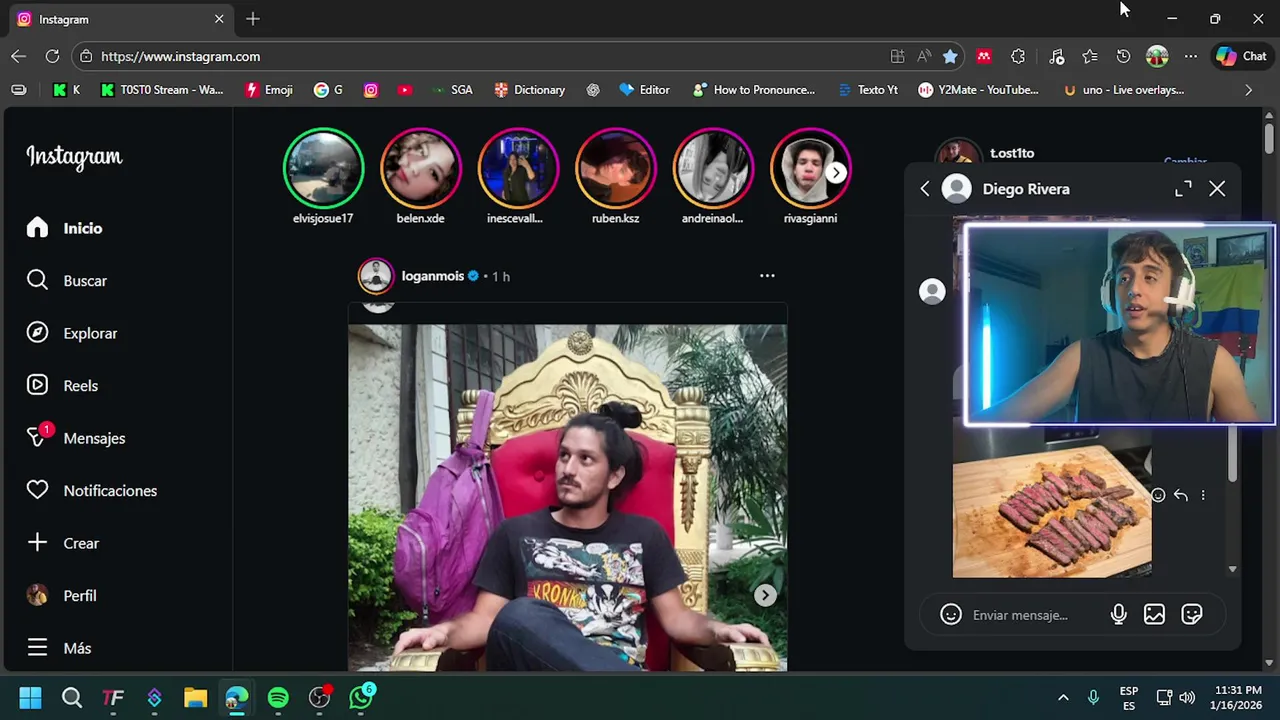Open Spotify from taskbar

(278, 697)
